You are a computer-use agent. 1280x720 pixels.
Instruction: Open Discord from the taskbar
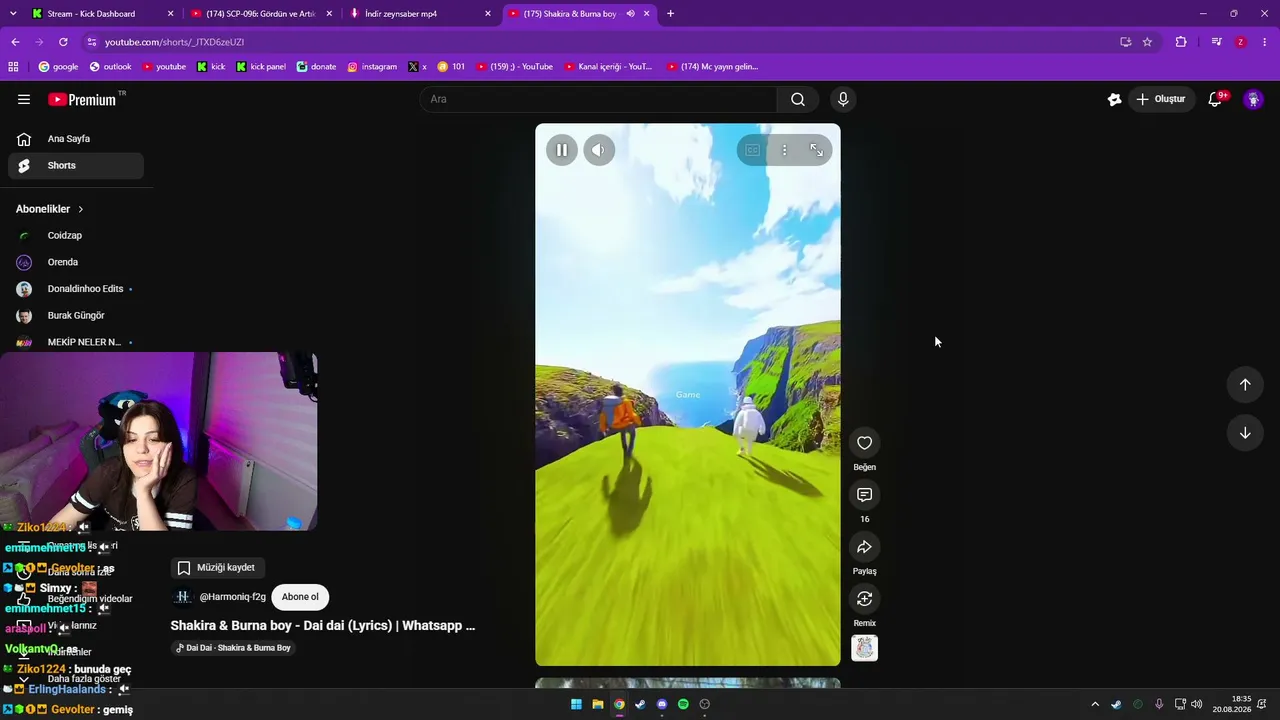(x=662, y=704)
